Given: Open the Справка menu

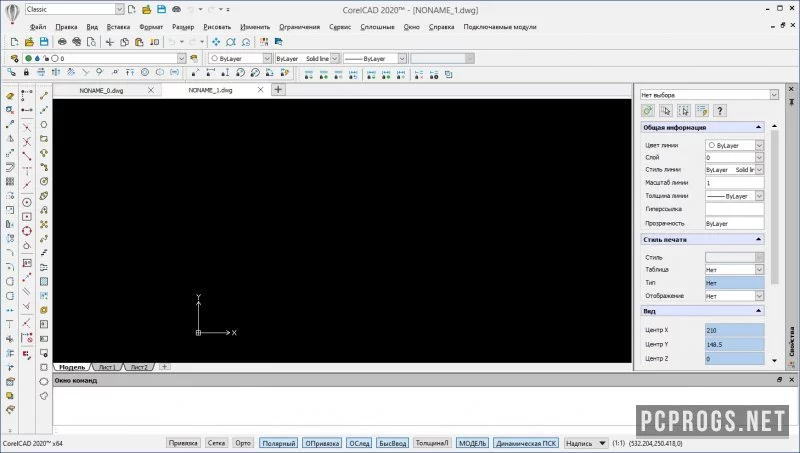Looking at the screenshot, I should (x=441, y=27).
